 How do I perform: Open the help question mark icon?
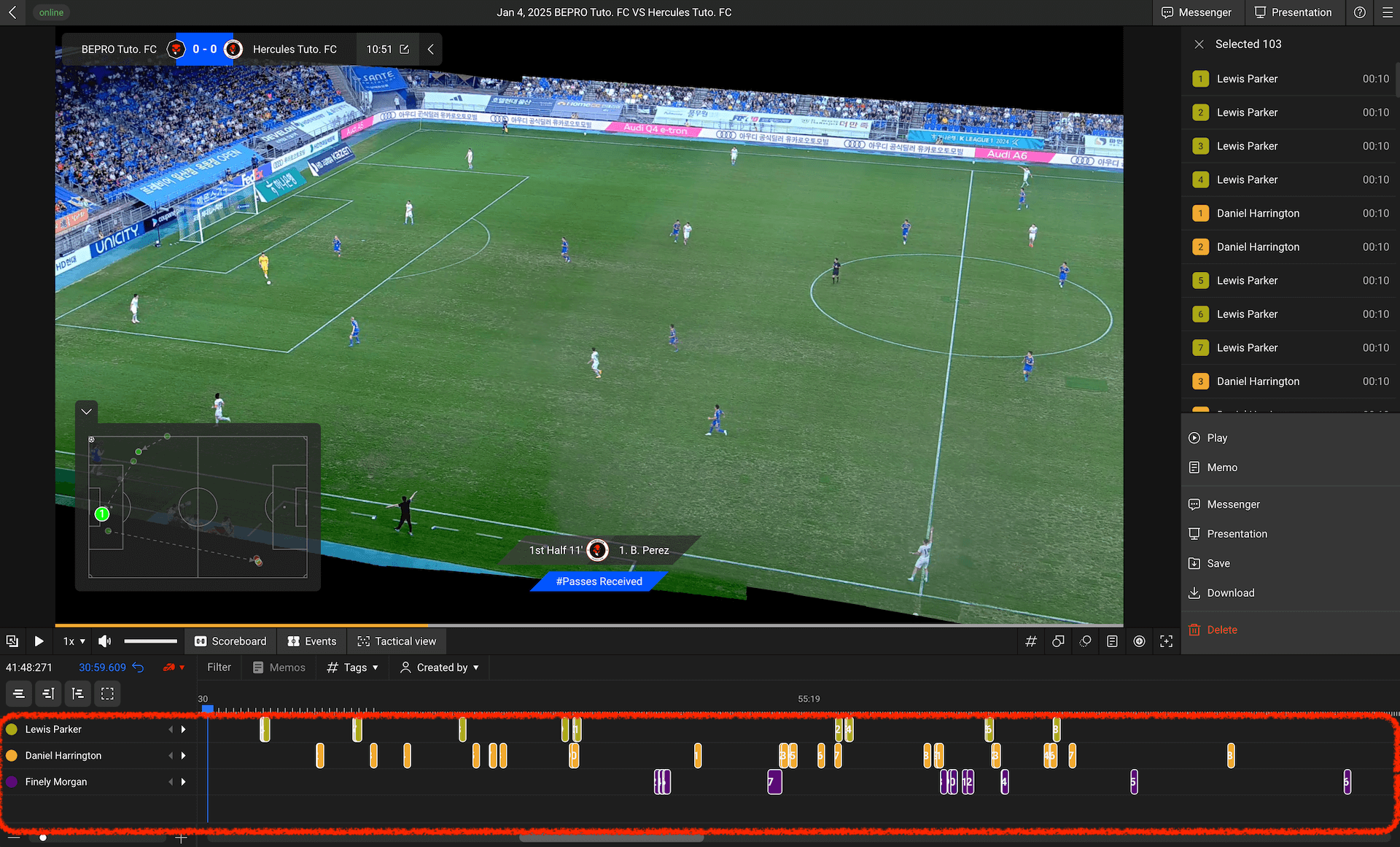pyautogui.click(x=1360, y=12)
